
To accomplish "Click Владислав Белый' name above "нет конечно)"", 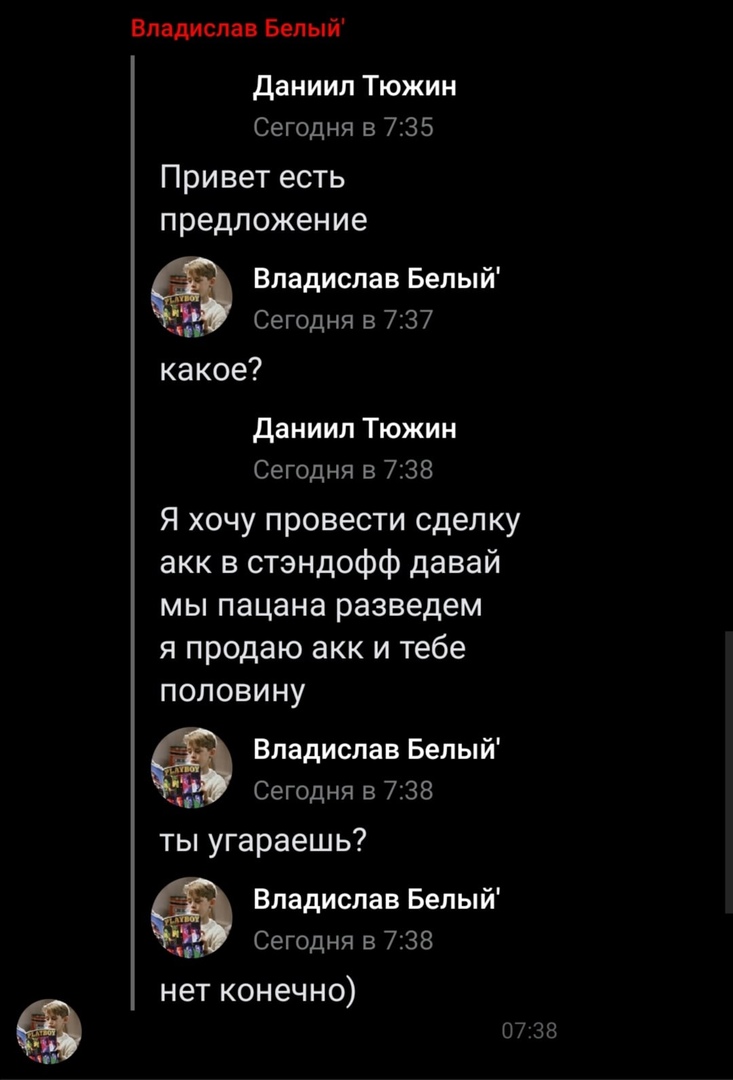I will [376, 899].
